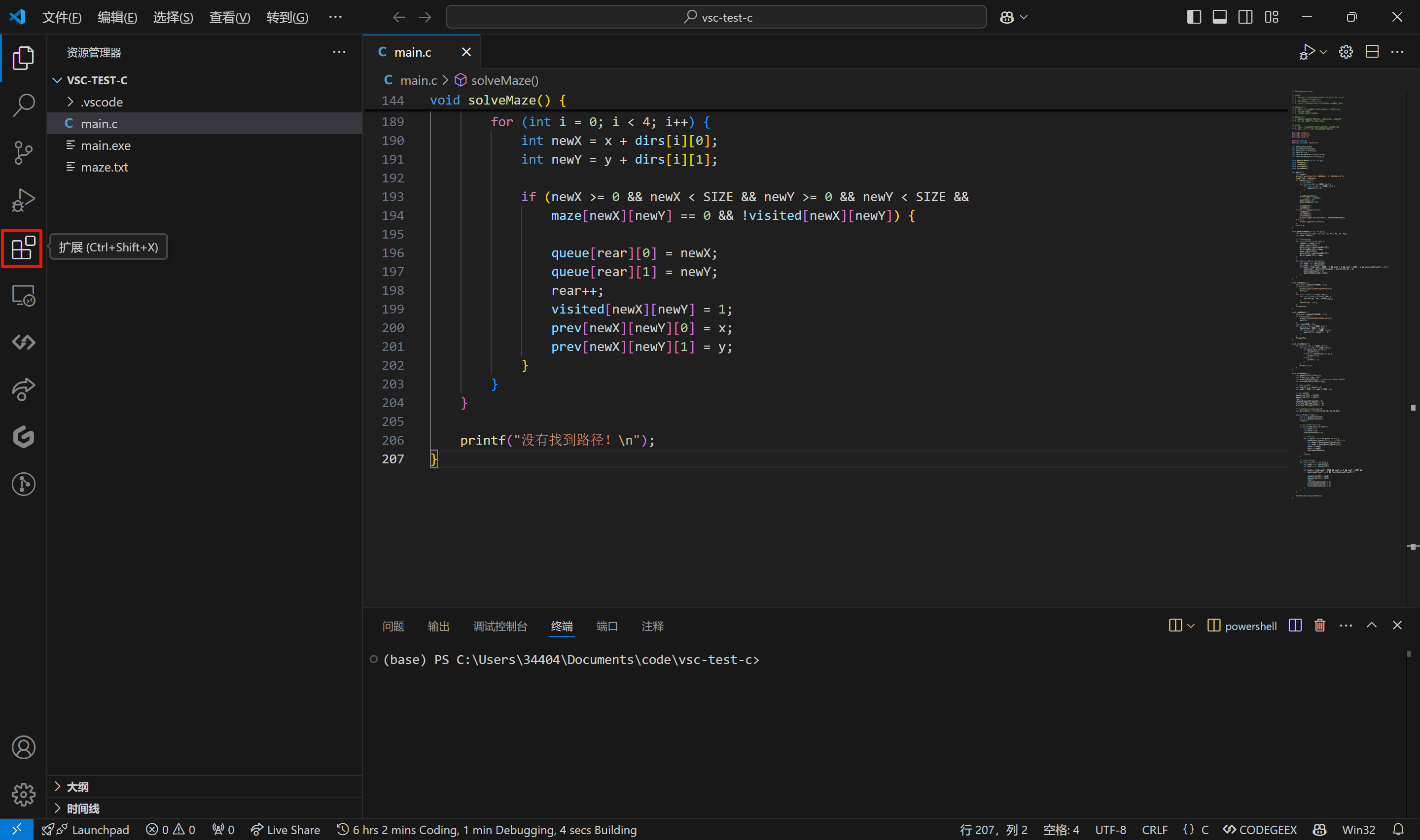The height and width of the screenshot is (840, 1420).
Task: Open the hidden menus ellipsis in menu bar
Action: point(336,18)
